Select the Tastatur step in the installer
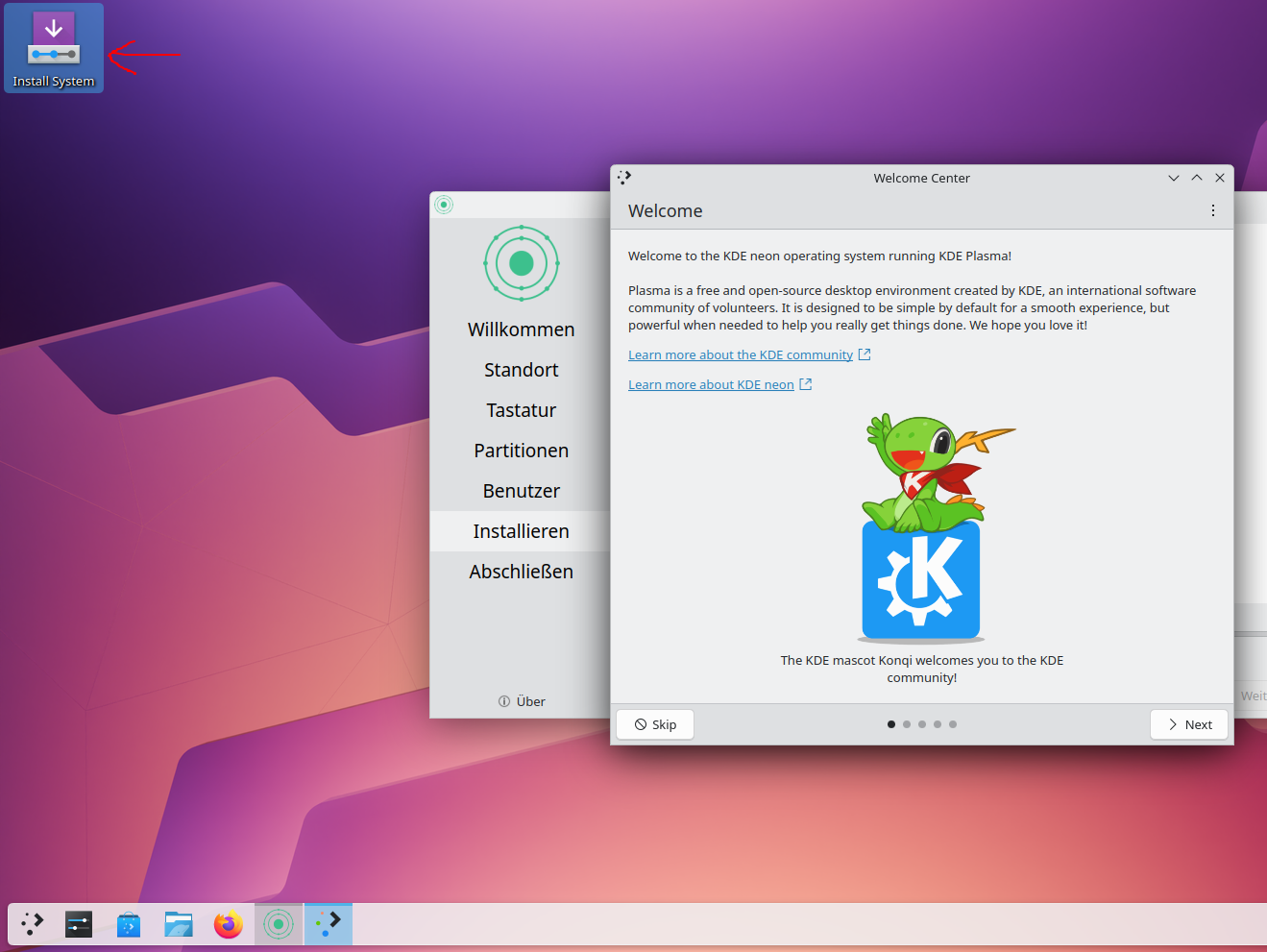Screen dimensions: 1267x952 [521, 410]
